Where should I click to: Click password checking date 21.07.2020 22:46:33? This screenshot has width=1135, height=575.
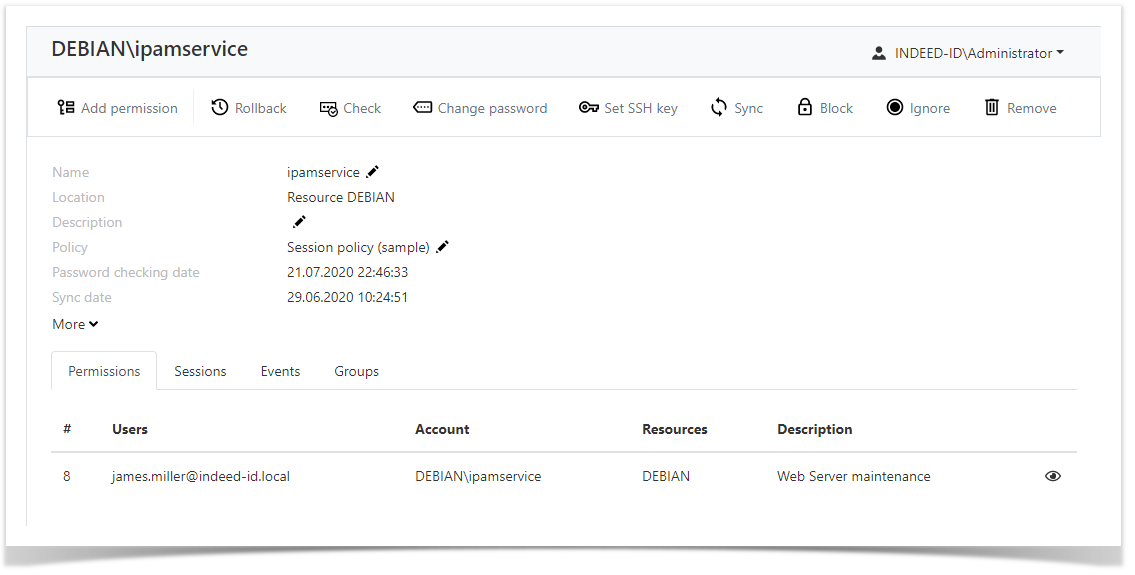pyautogui.click(x=347, y=272)
